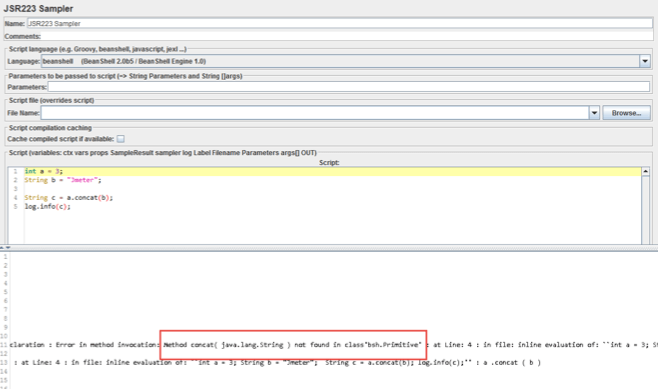This screenshot has width=658, height=389.
Task: Click script line 'log.info(c);'
Action: [x=47, y=206]
